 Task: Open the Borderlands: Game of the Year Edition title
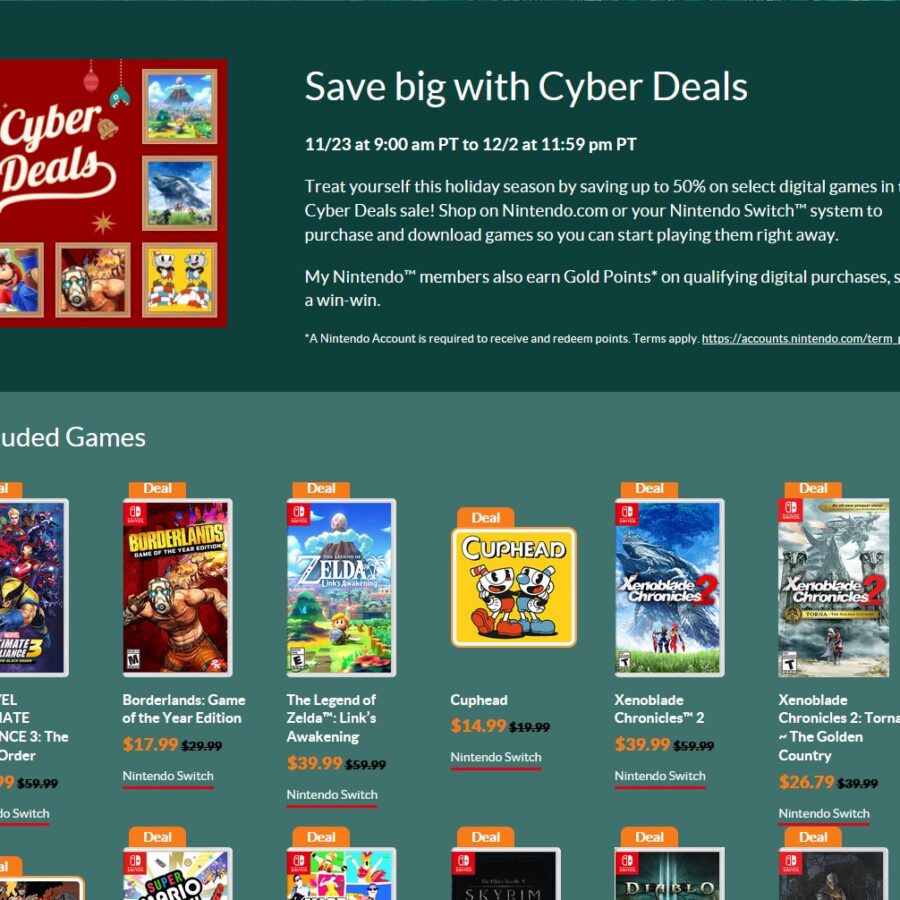coord(184,709)
